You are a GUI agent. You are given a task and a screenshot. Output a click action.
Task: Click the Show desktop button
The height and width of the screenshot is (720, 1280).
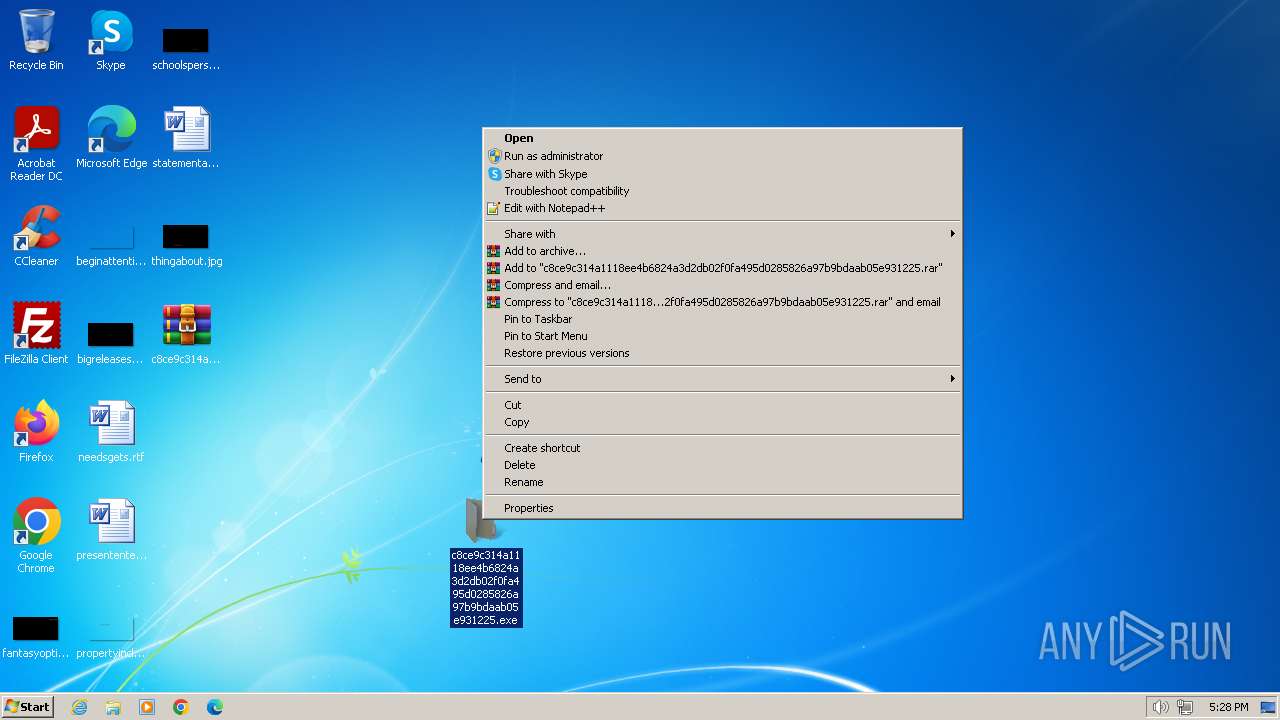tap(1268, 707)
